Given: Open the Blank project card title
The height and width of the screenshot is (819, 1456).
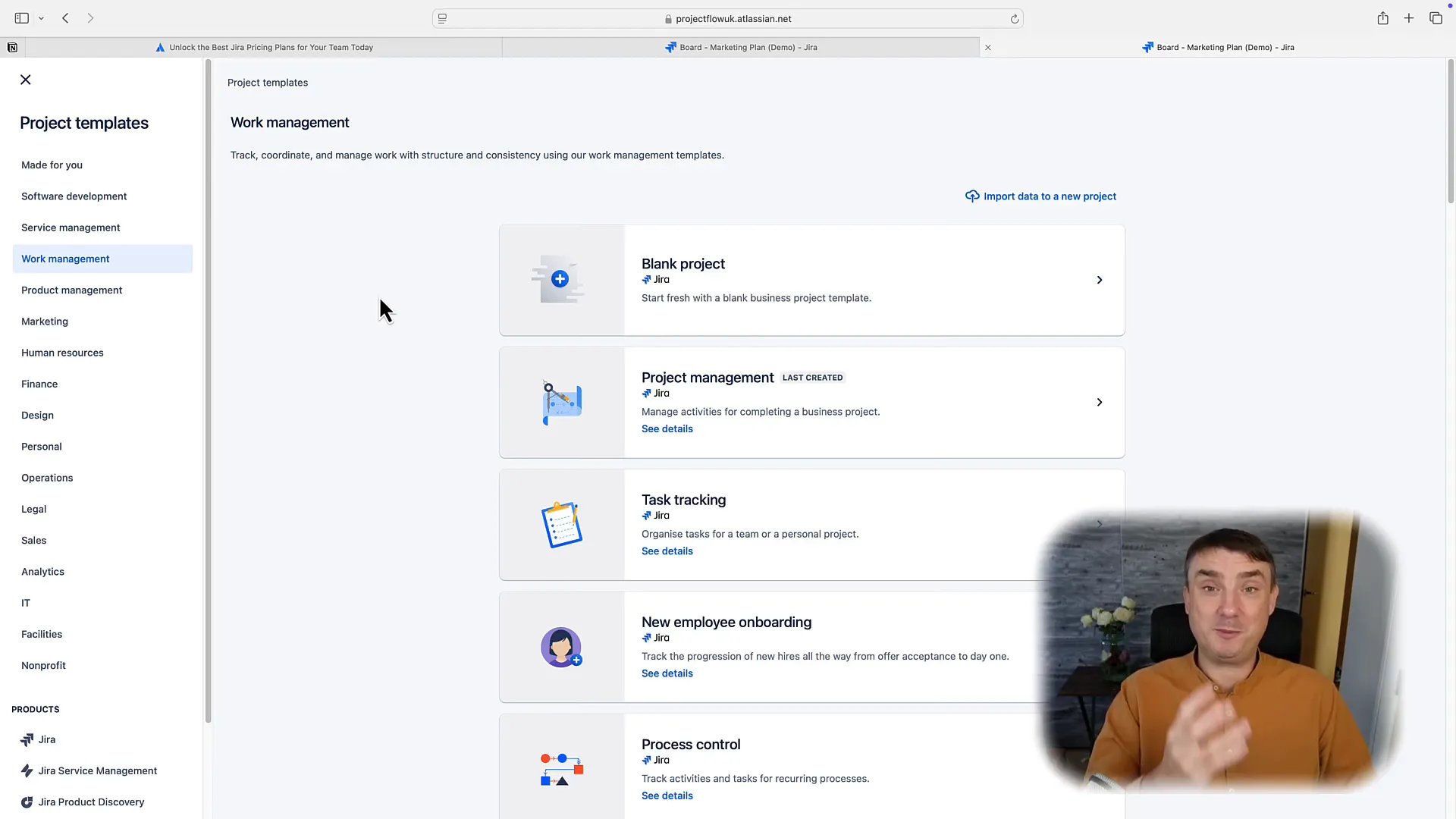Looking at the screenshot, I should 682,263.
